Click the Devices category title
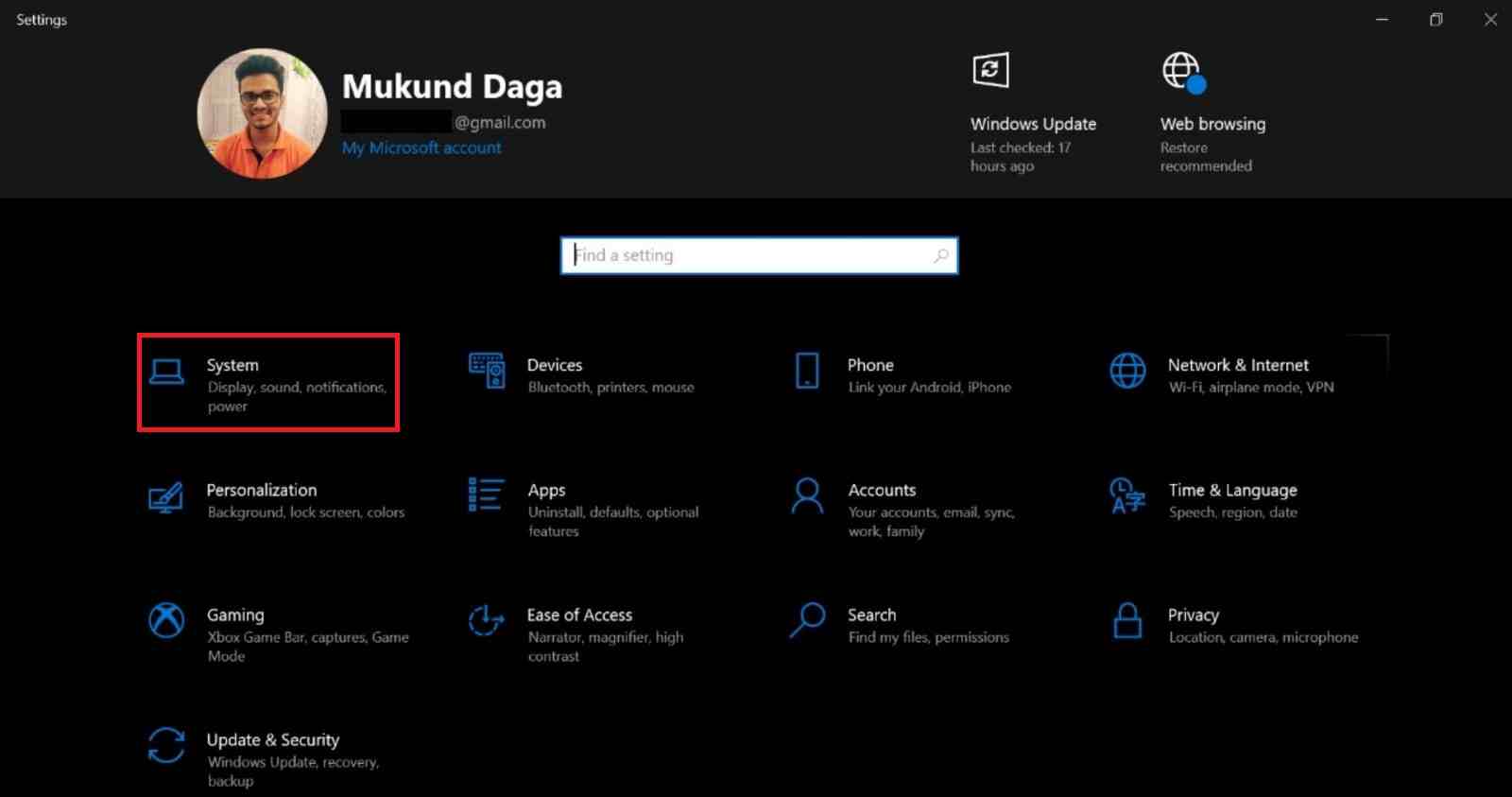 555,365
